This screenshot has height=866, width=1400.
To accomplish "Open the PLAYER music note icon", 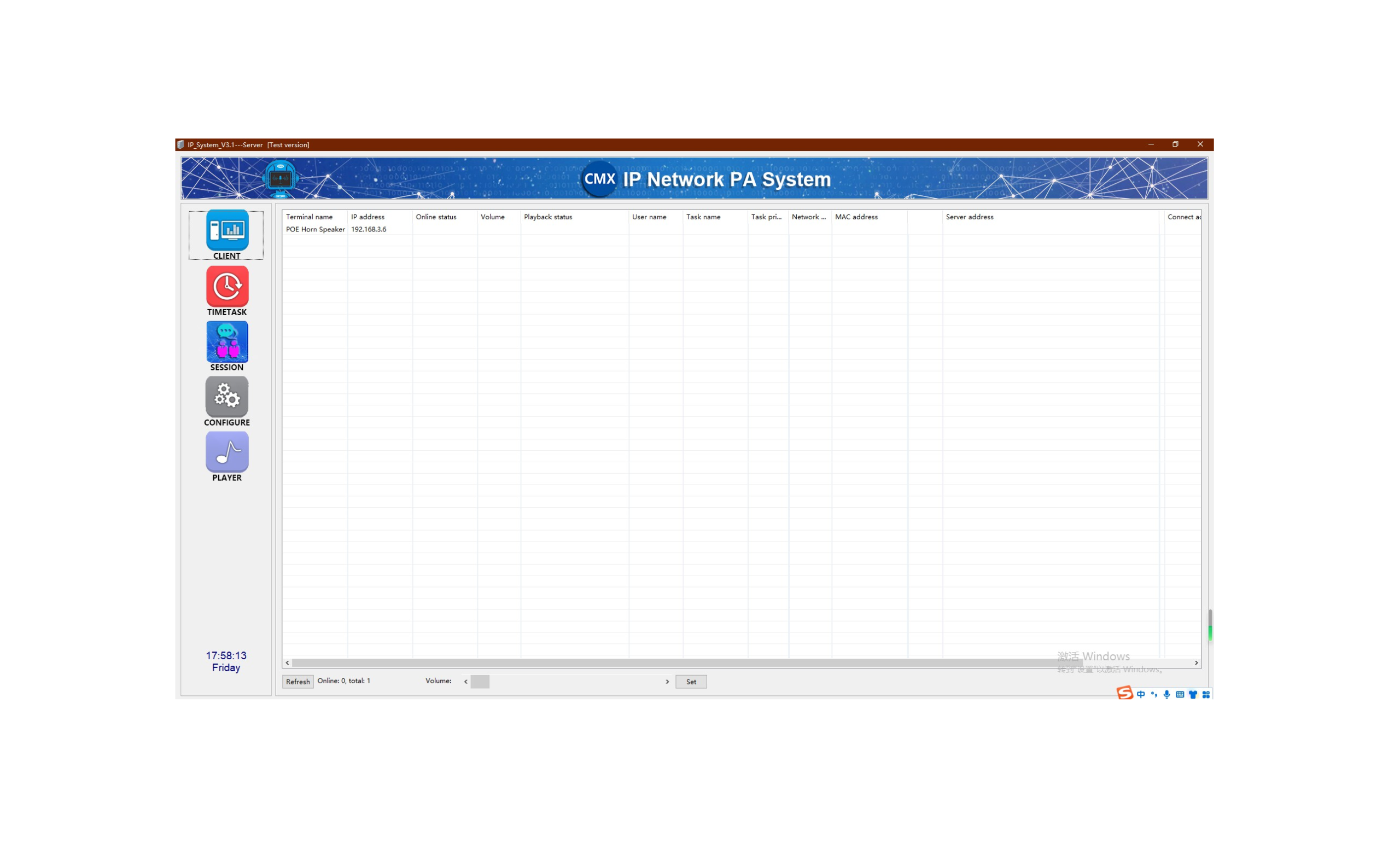I will pyautogui.click(x=227, y=452).
